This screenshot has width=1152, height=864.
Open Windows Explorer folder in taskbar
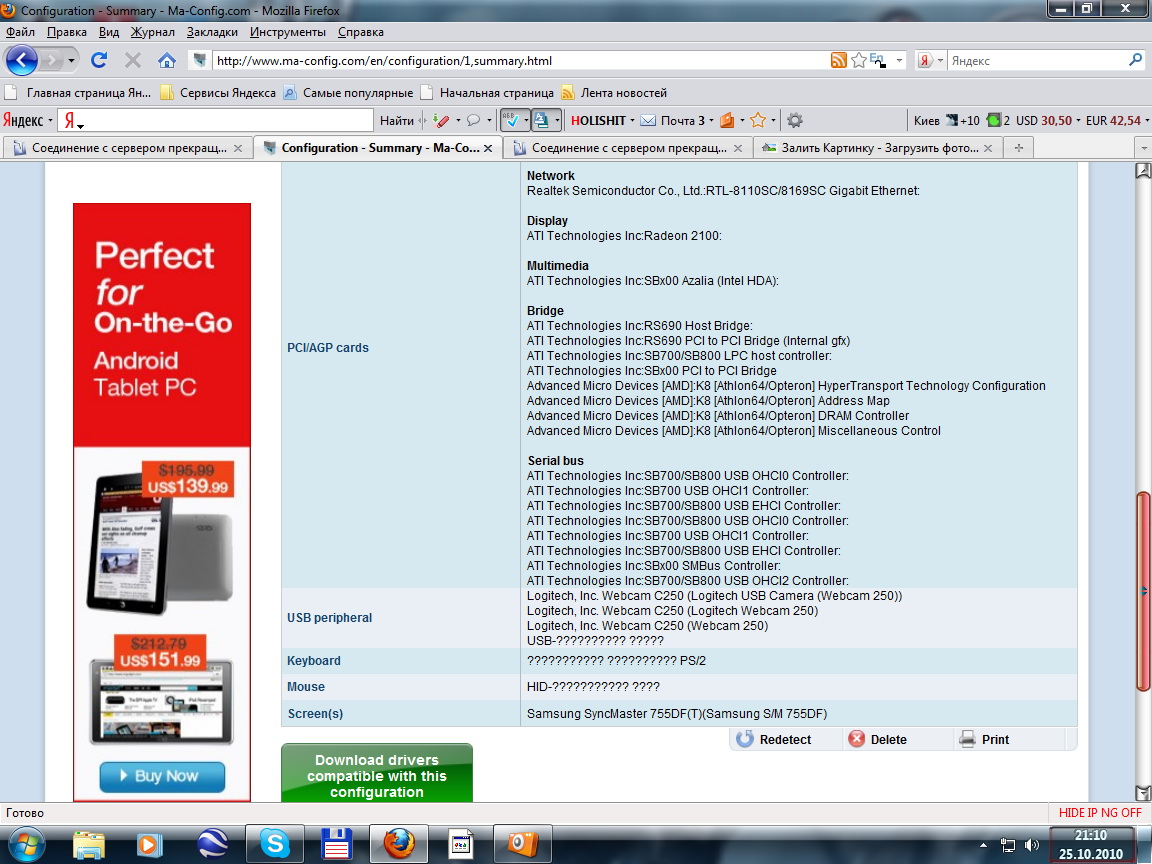(x=89, y=844)
